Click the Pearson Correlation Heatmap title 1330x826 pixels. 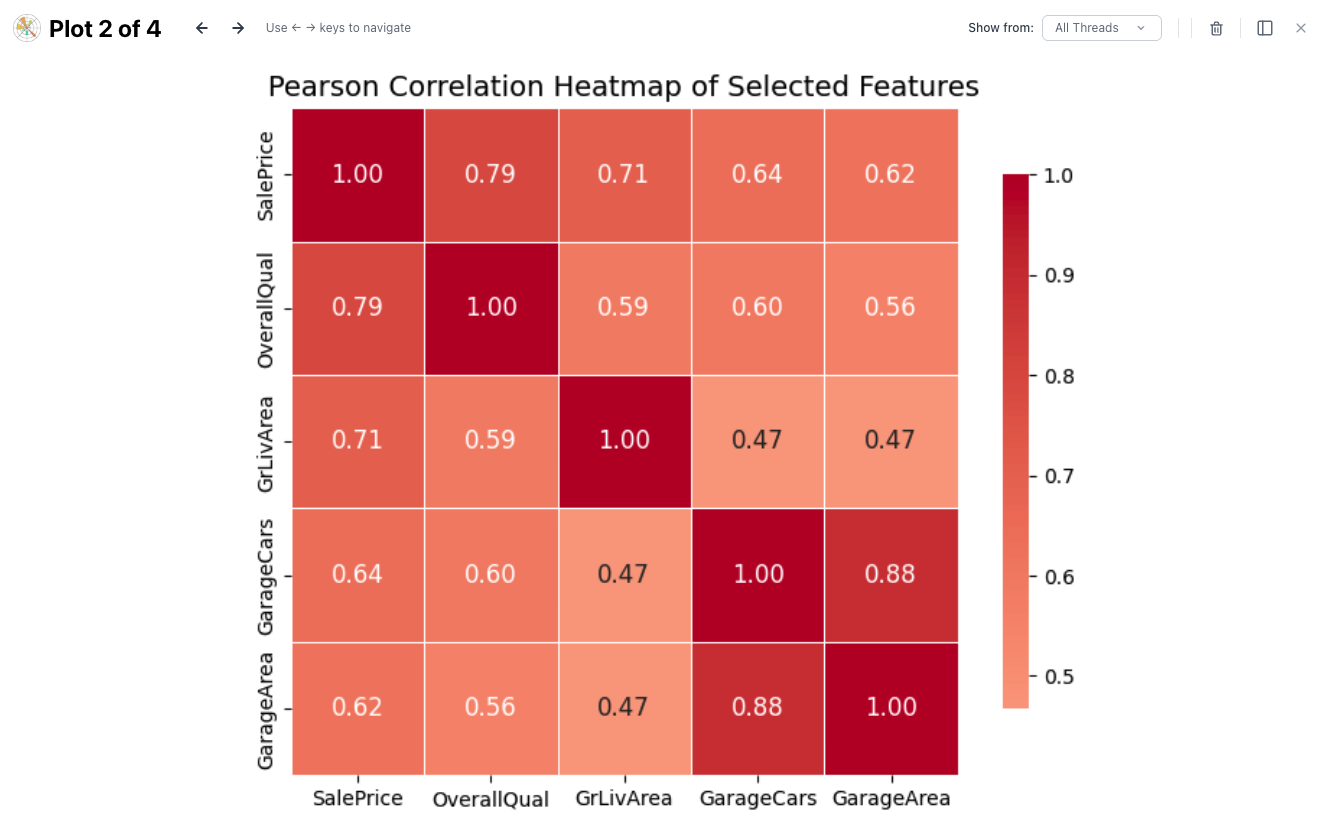622,86
